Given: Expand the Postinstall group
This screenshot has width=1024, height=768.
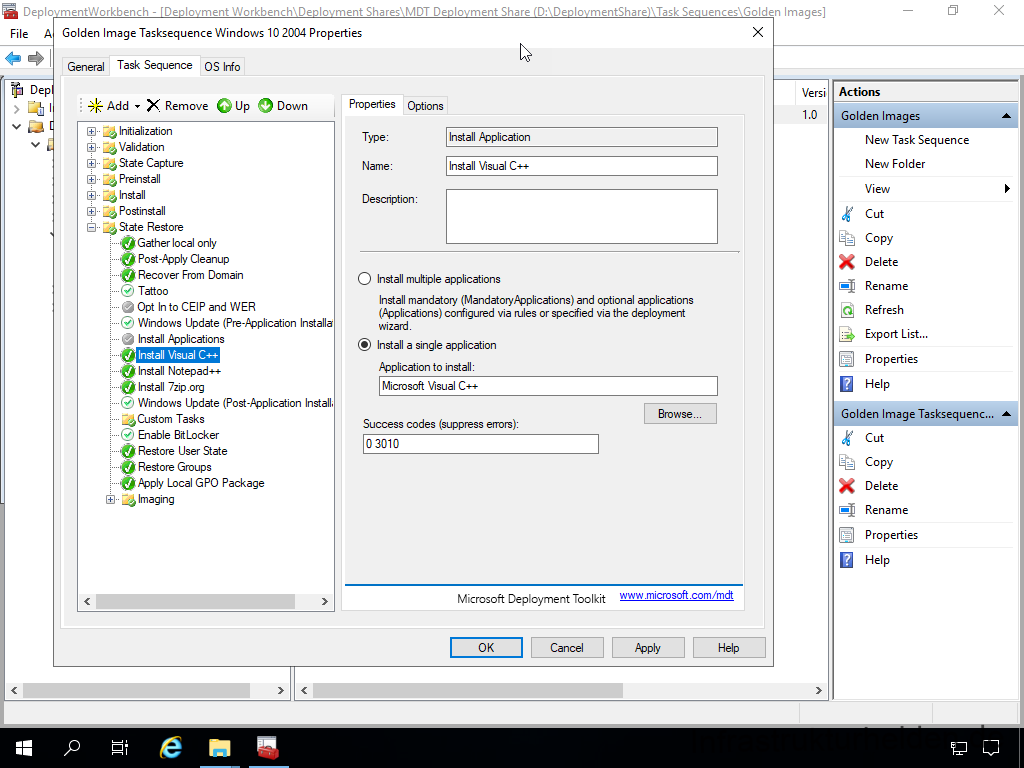Looking at the screenshot, I should (92, 212).
